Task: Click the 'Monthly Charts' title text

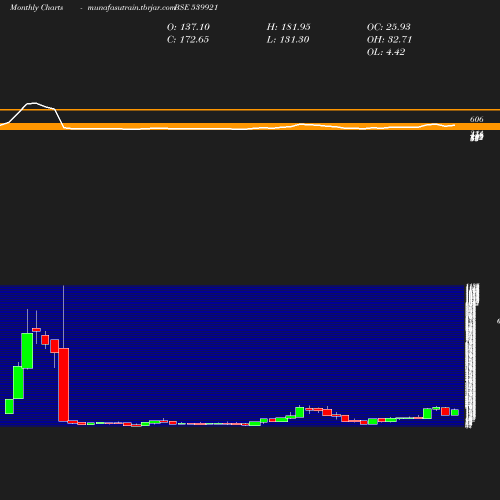Action: click(37, 8)
